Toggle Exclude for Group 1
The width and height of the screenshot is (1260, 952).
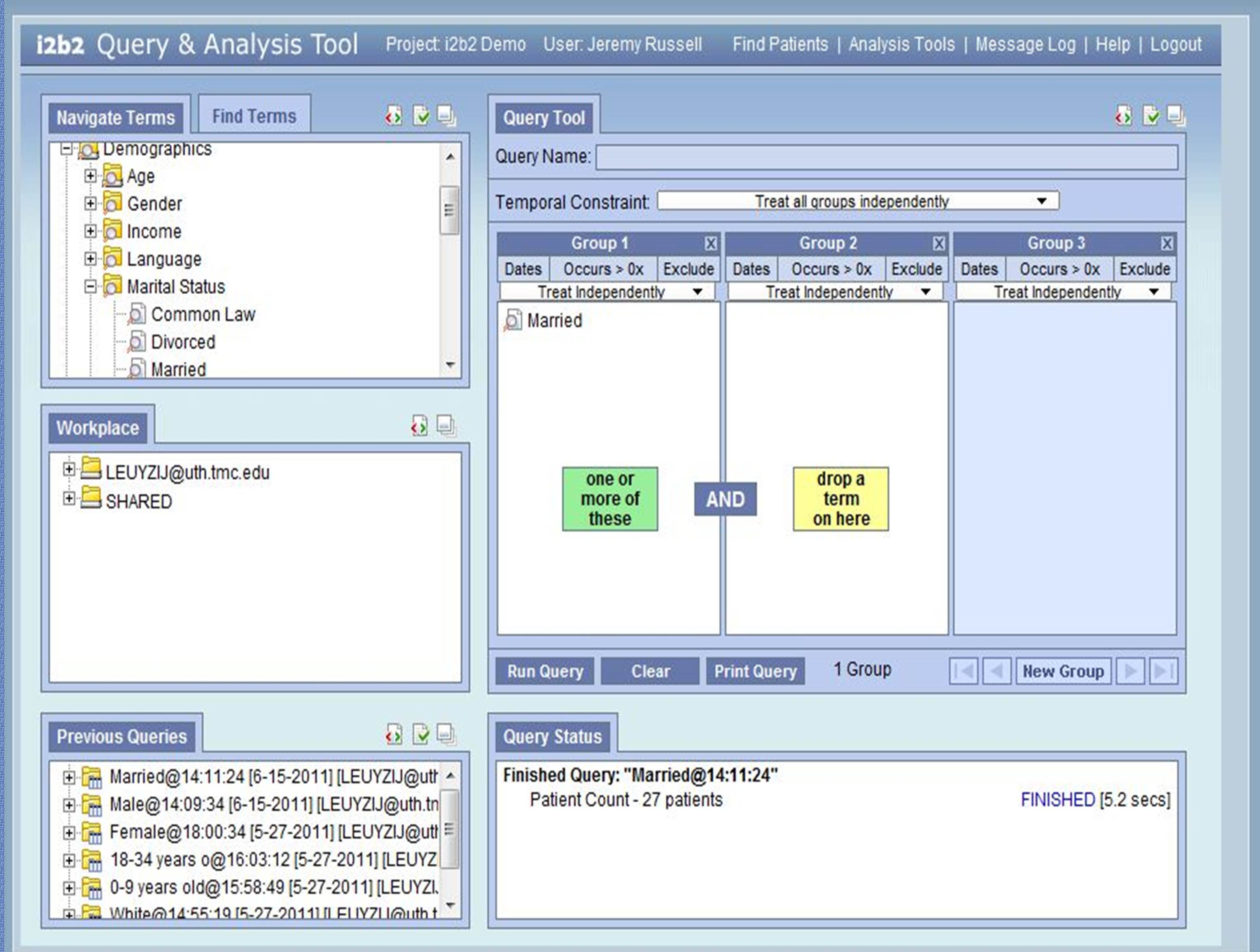click(x=688, y=269)
